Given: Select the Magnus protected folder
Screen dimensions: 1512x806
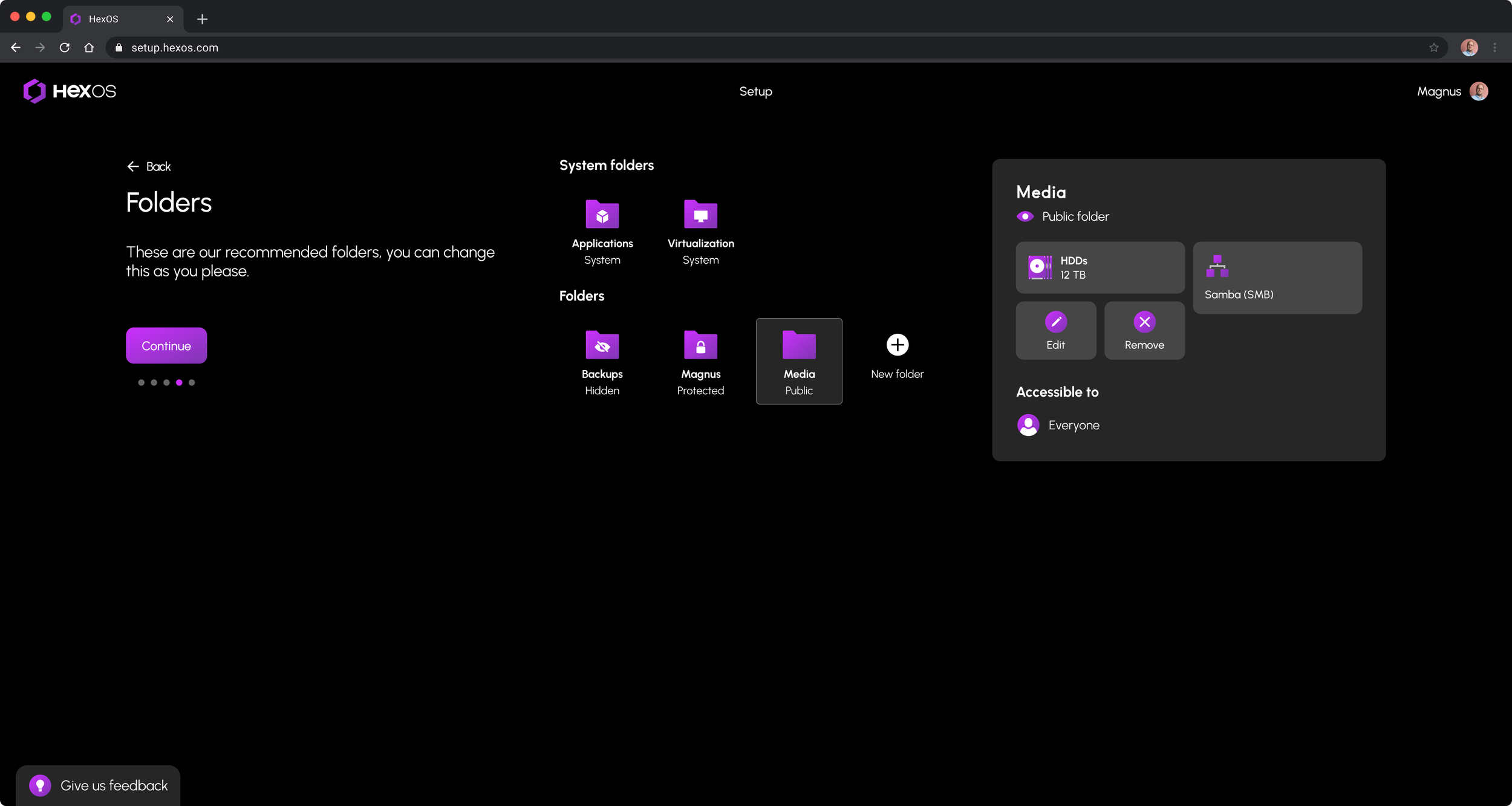Looking at the screenshot, I should [700, 362].
